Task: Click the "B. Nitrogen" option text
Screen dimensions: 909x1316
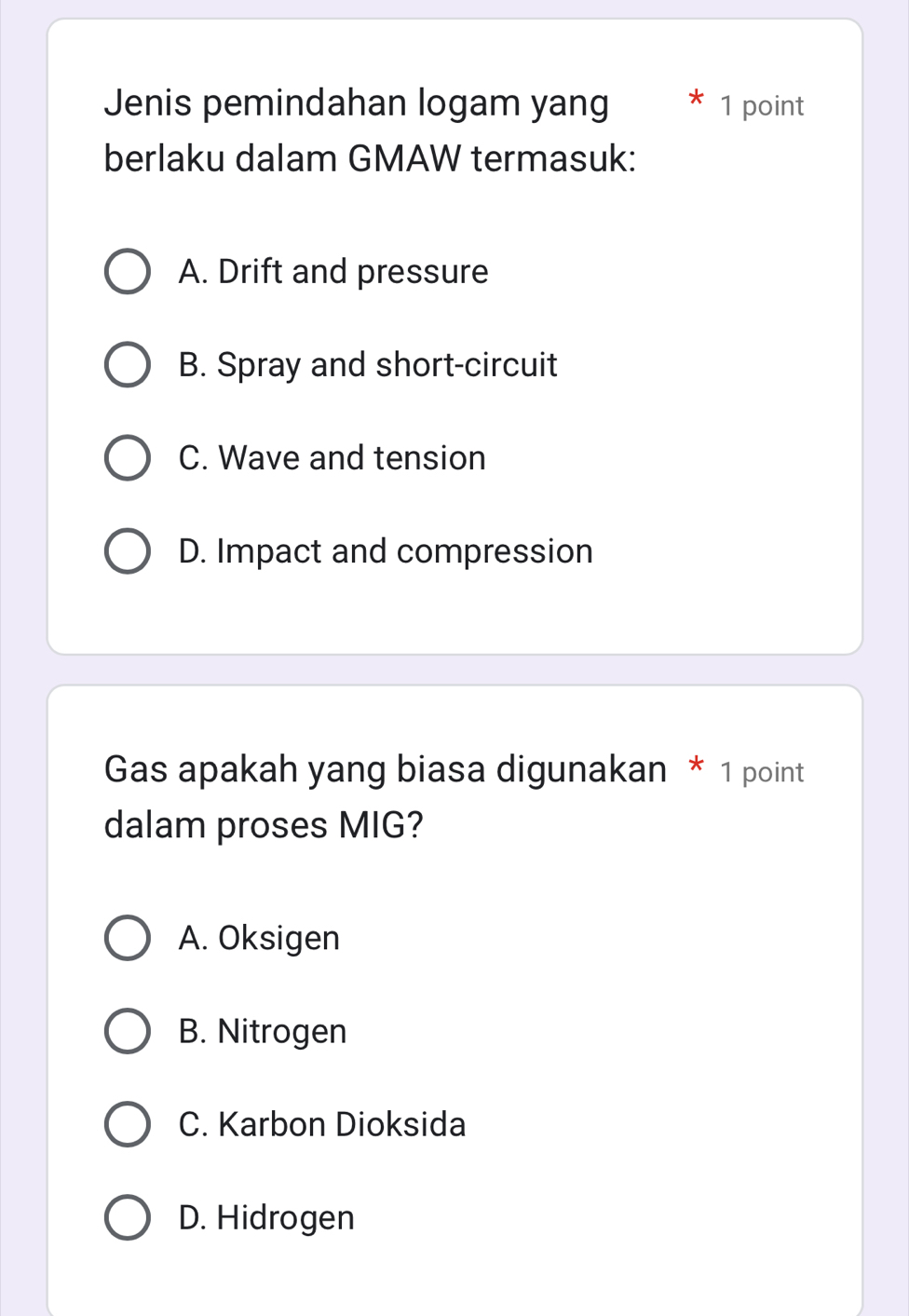Action: tap(262, 1031)
